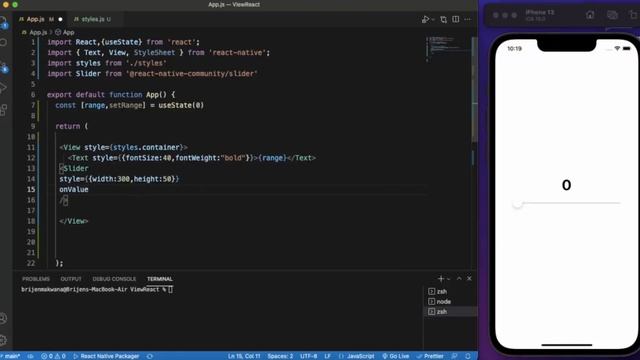Select the last zsh terminal in list
Screen dimensions: 640x360
pyautogui.click(x=451, y=311)
